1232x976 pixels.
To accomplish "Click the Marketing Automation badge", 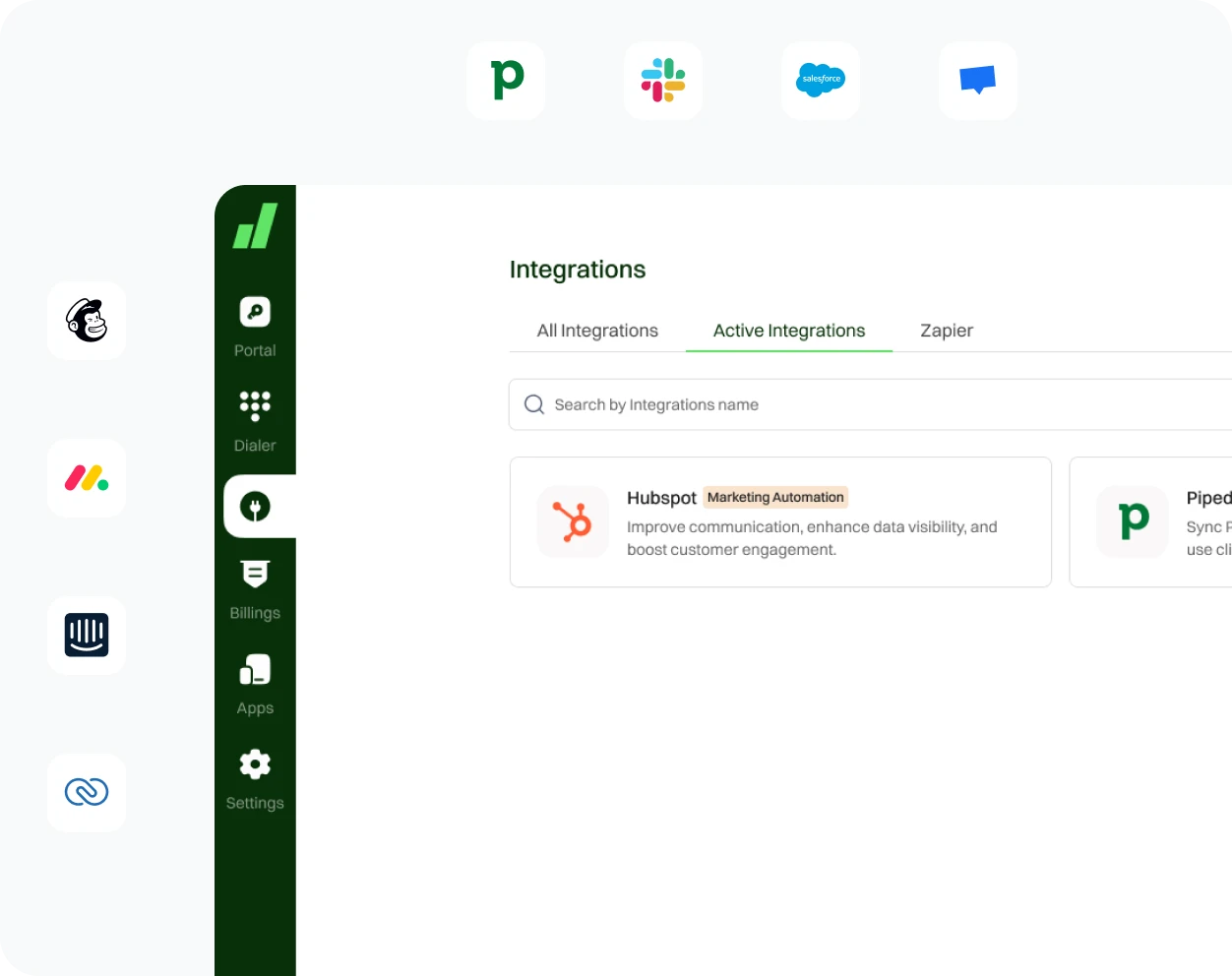I will click(x=774, y=497).
